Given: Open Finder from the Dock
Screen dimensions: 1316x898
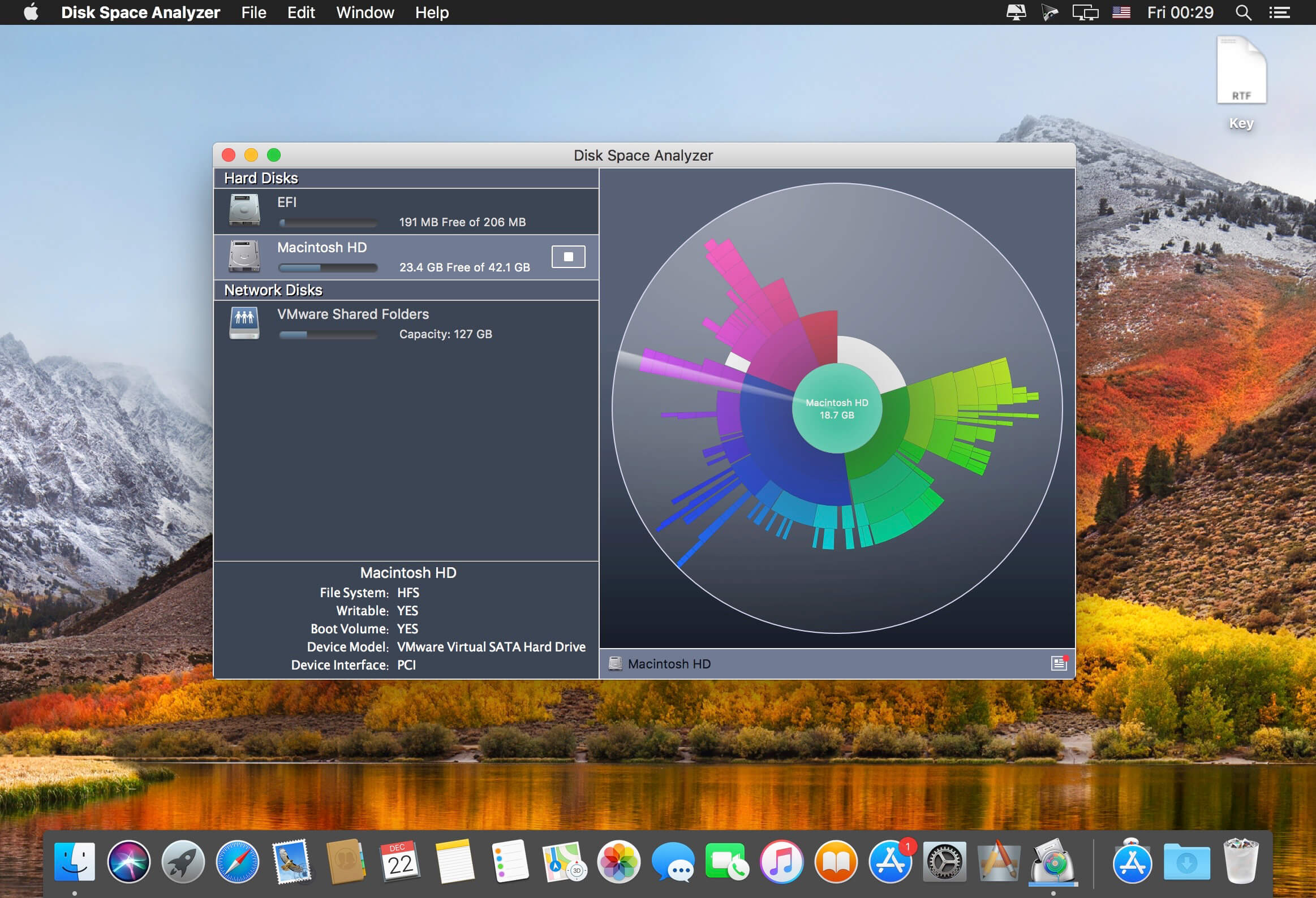Looking at the screenshot, I should (x=75, y=861).
